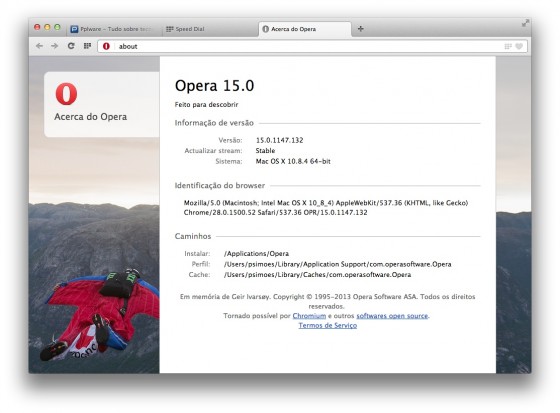Click the copyright notice about Geir Ivarsøy

pos(327,301)
